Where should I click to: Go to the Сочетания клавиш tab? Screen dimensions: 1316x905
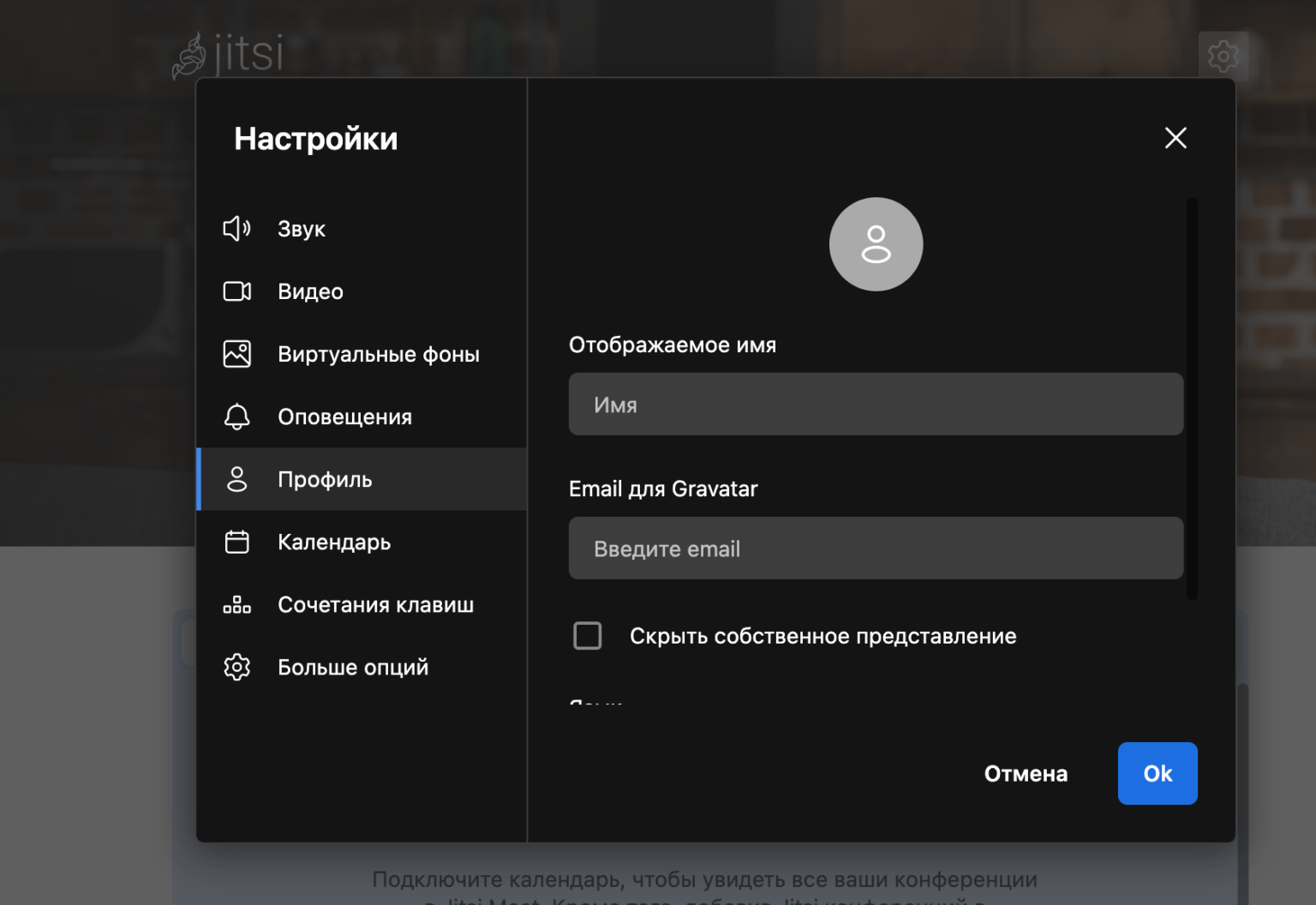coord(375,605)
